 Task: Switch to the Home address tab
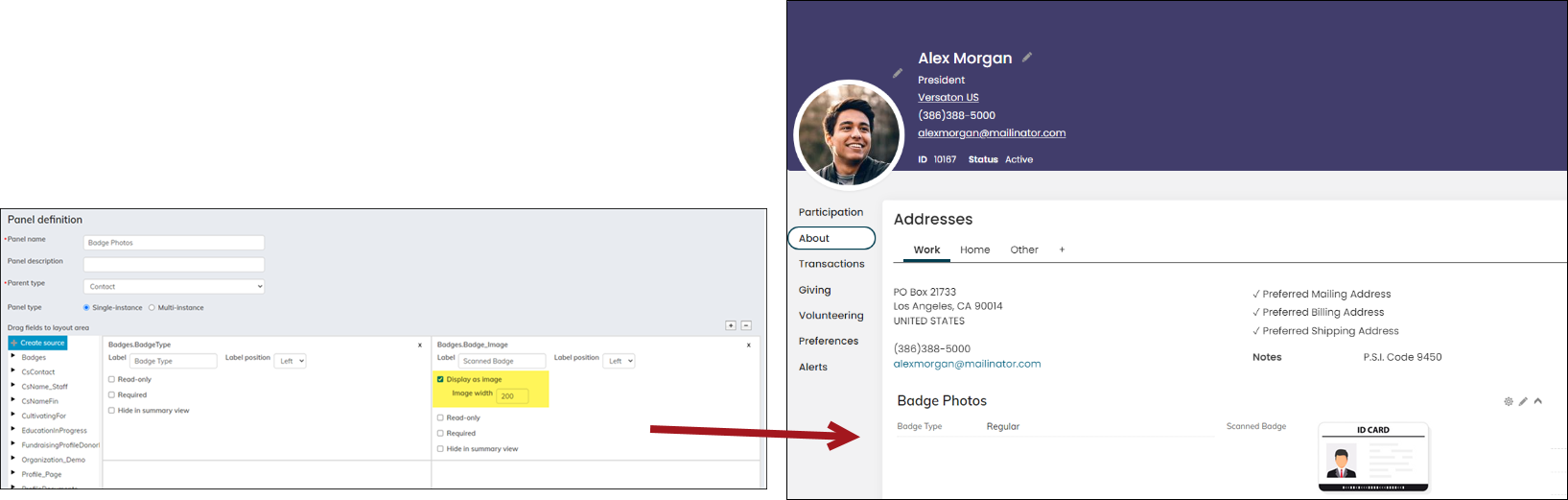975,250
